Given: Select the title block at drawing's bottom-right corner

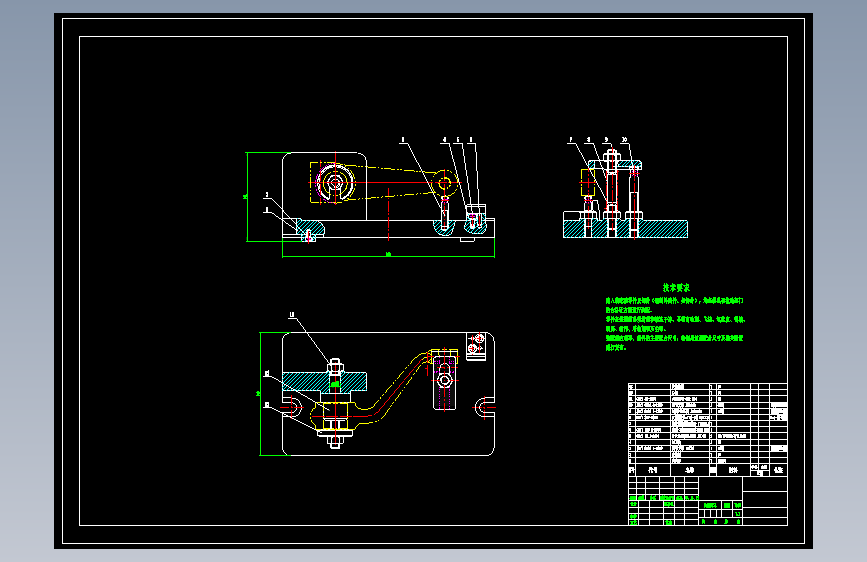Looking at the screenshot, I should 708,501.
